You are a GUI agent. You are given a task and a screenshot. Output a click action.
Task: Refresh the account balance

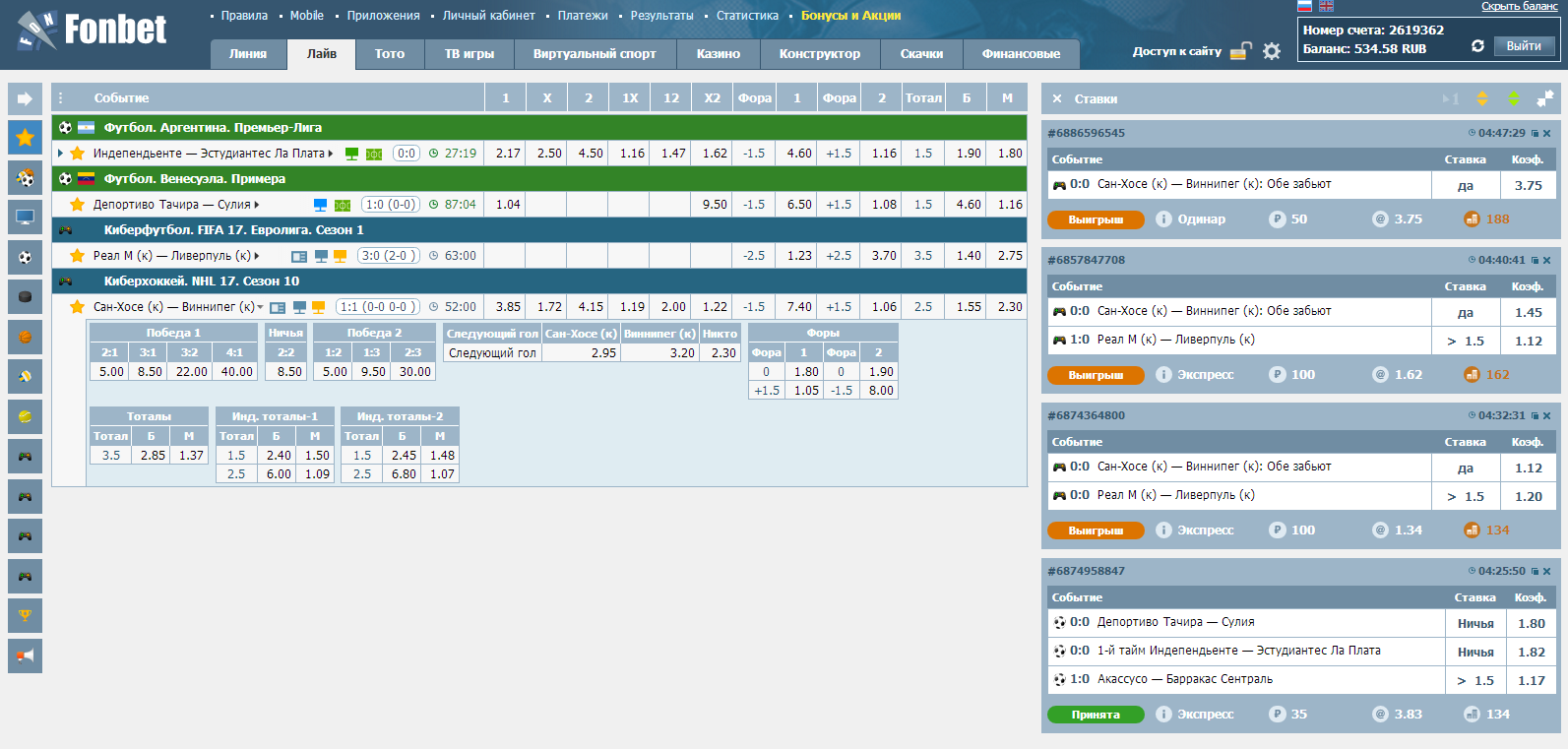[x=1477, y=46]
